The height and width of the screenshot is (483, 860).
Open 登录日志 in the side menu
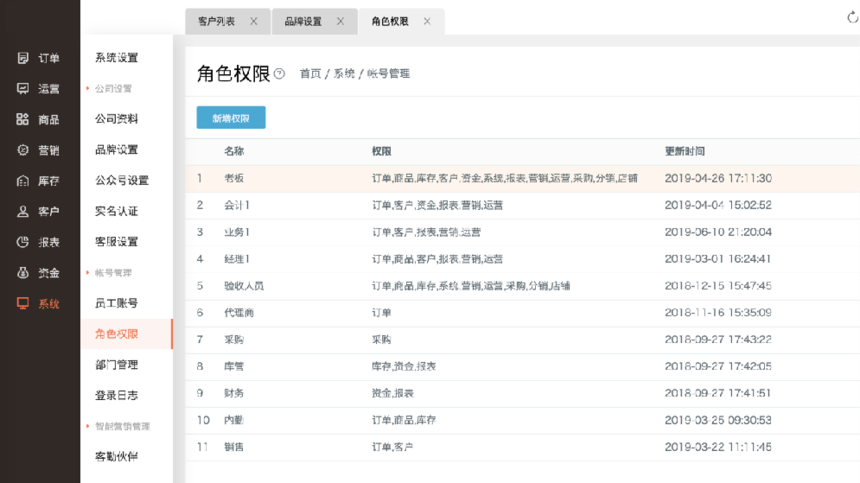click(x=116, y=395)
